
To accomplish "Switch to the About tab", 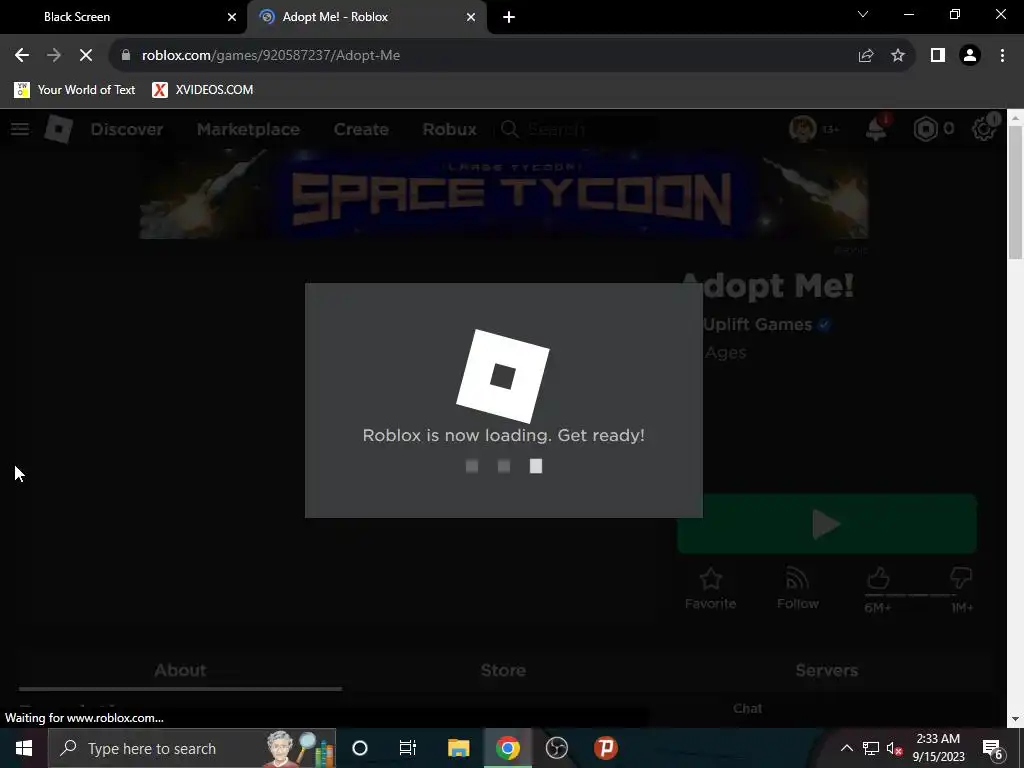I will 180,671.
